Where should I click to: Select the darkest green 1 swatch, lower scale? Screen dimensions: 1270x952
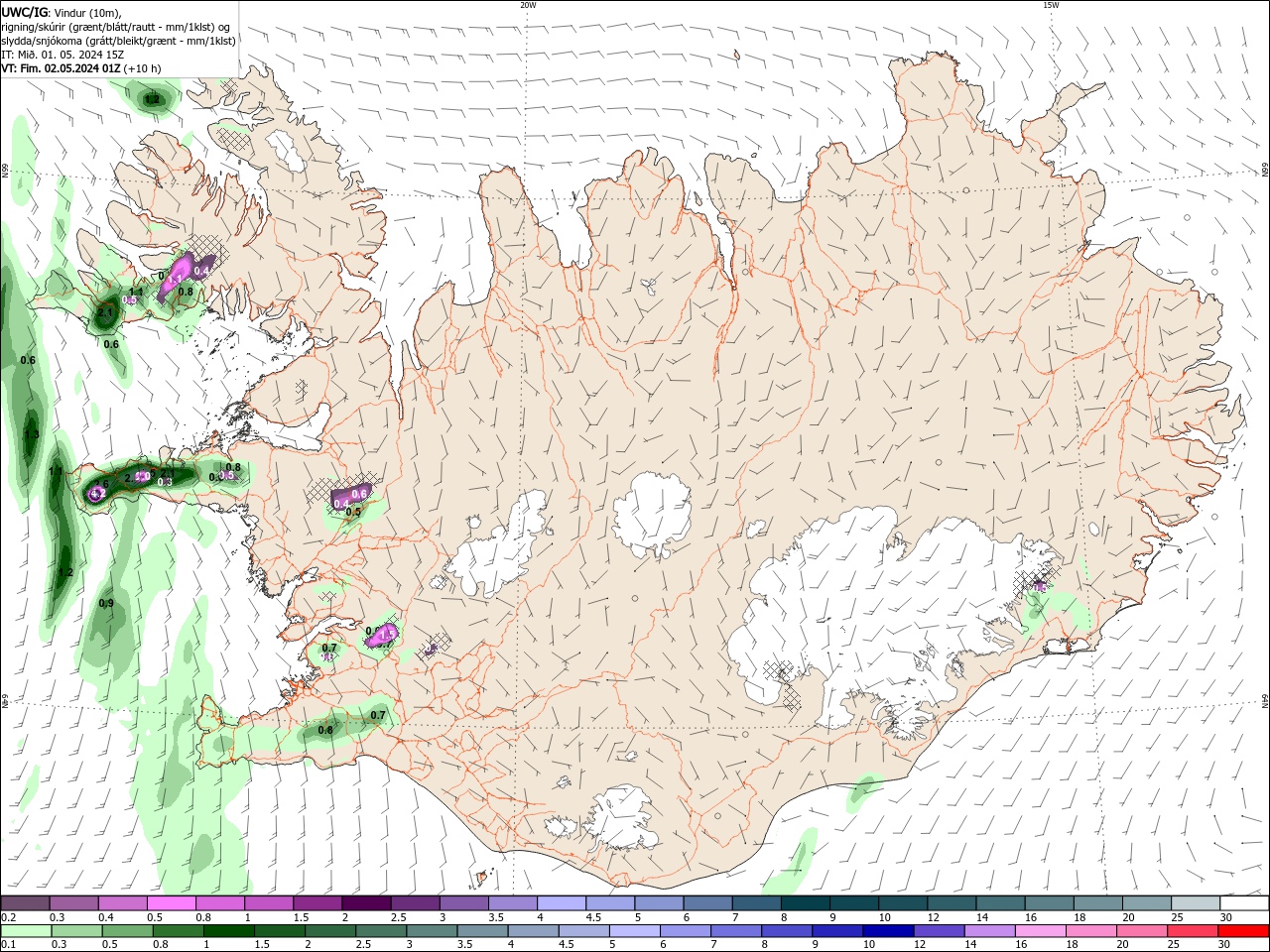click(228, 931)
